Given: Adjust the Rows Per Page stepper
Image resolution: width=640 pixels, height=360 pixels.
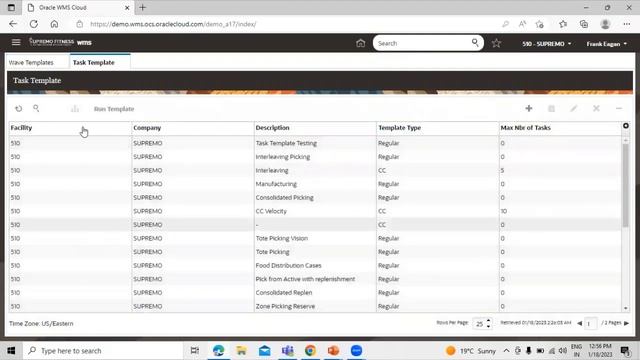Looking at the screenshot, I should (x=488, y=323).
